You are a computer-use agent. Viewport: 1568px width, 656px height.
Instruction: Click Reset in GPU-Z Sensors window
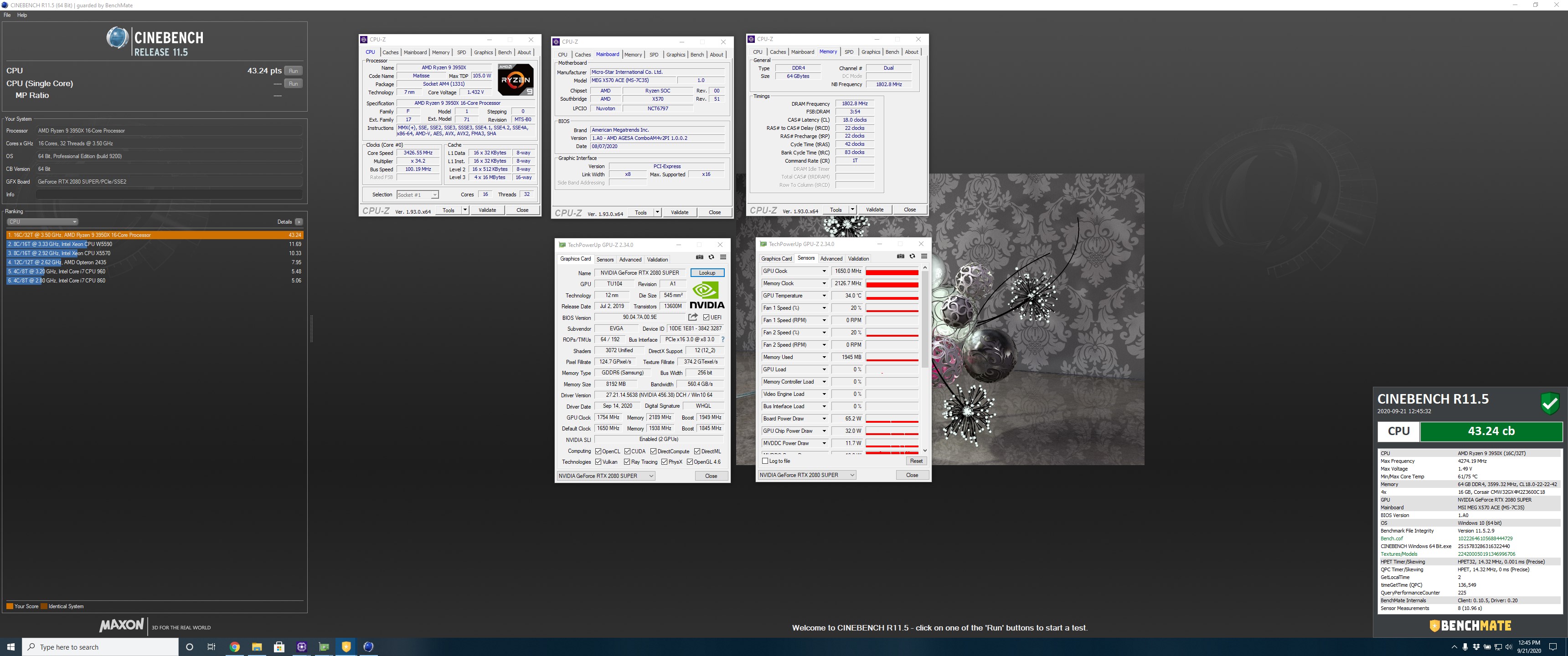pos(915,461)
